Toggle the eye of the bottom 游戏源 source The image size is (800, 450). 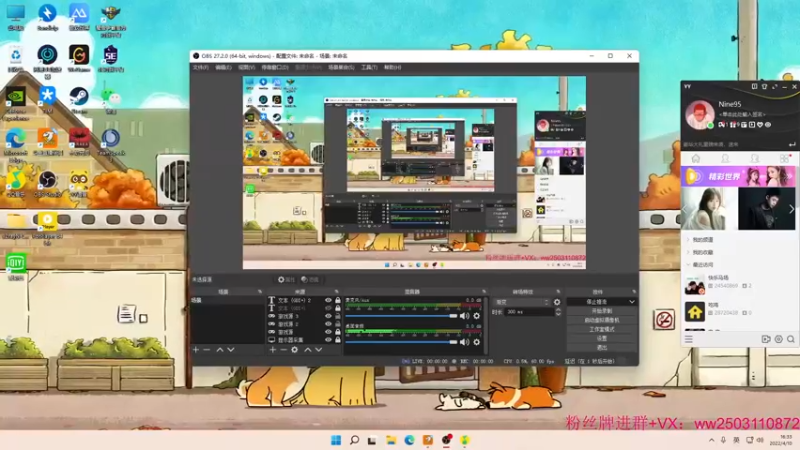click(x=328, y=332)
